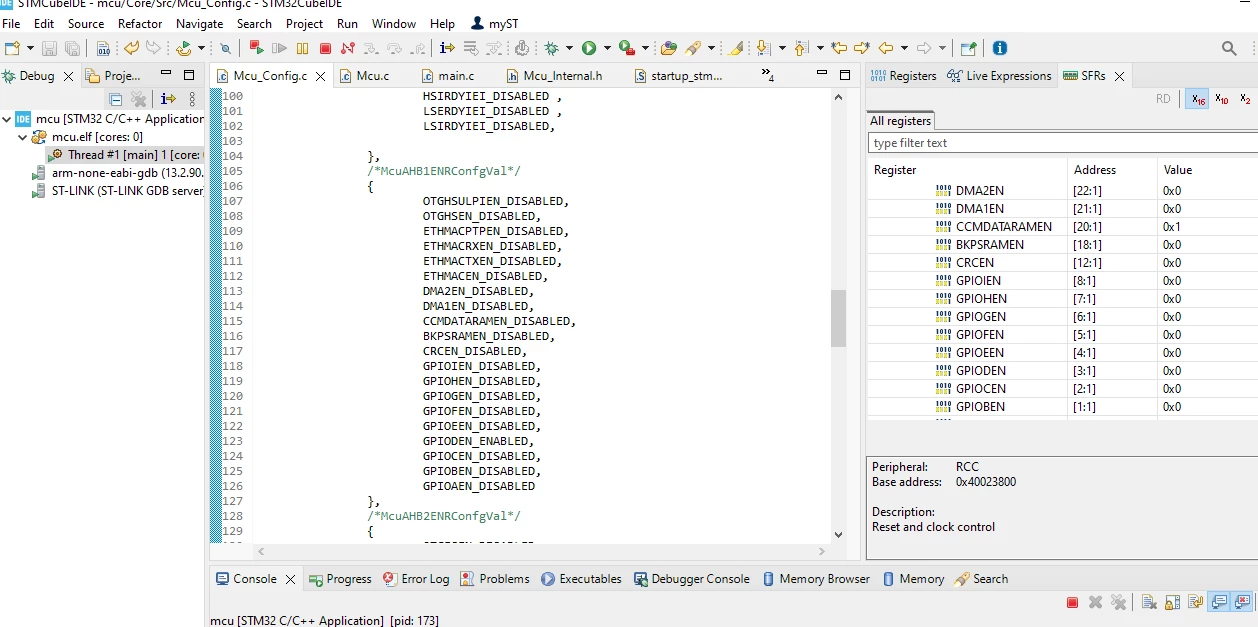Close the Mcu_Config.c editor tab
The height and width of the screenshot is (627, 1258).
click(x=320, y=76)
